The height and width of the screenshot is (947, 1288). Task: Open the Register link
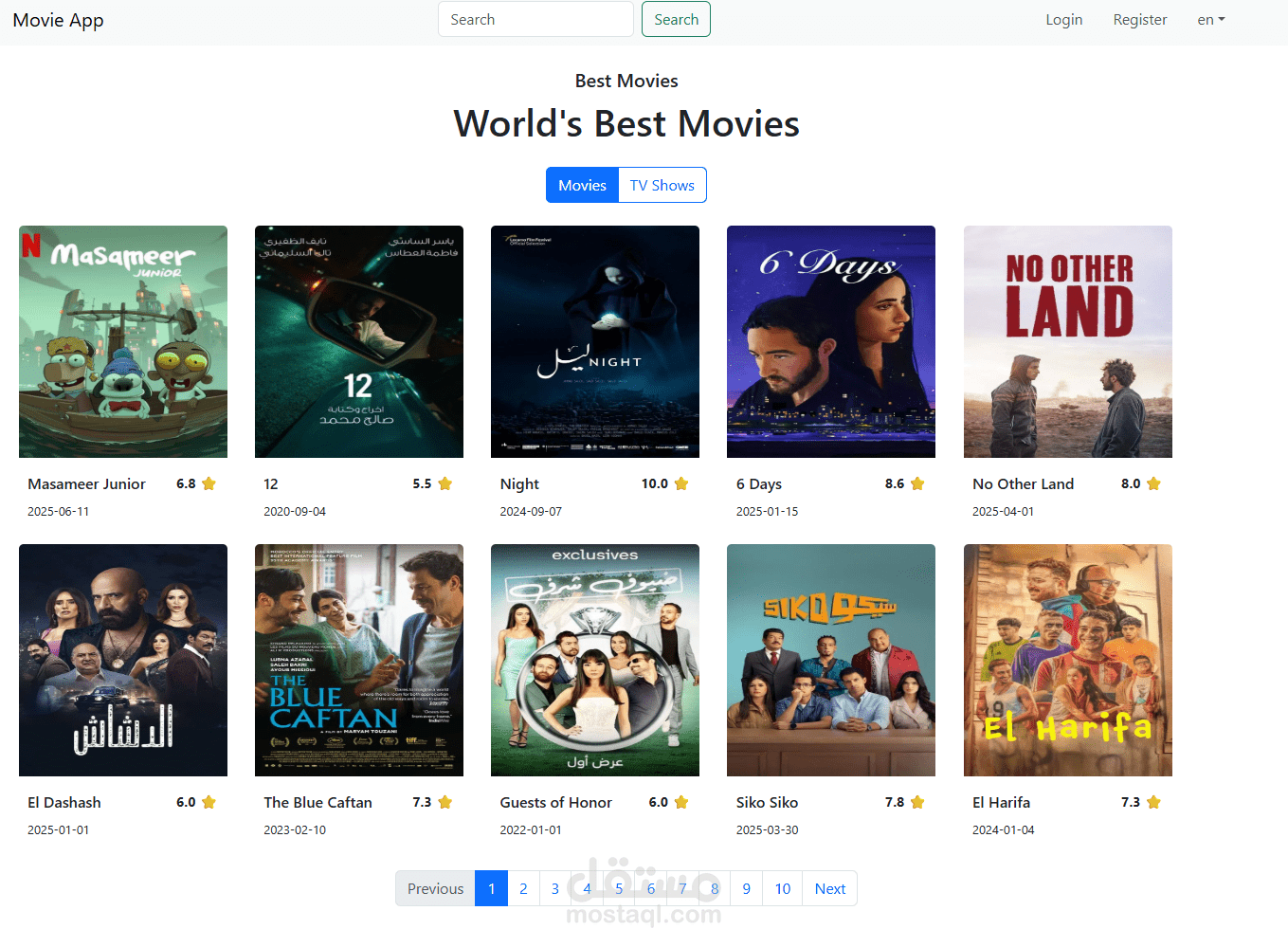click(1139, 20)
